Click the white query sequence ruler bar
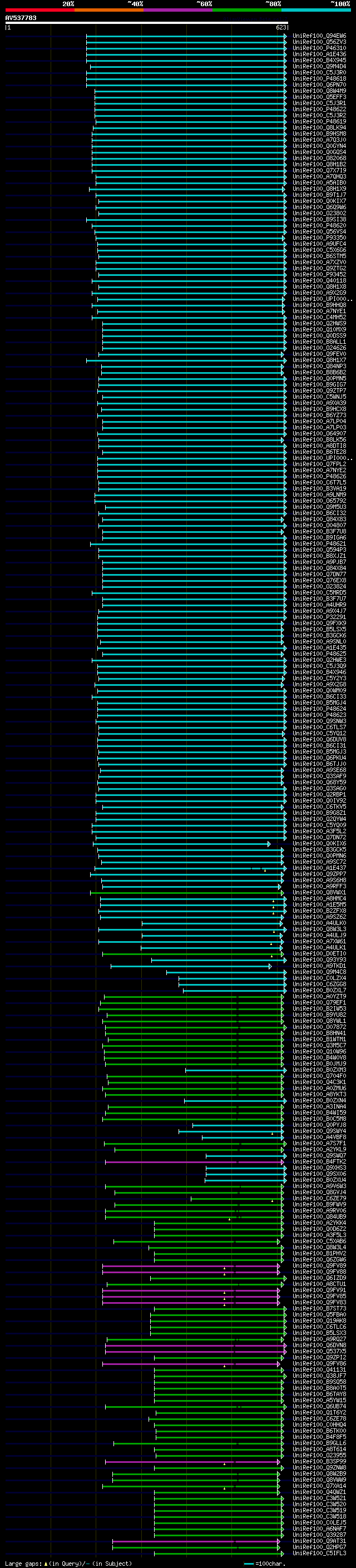Screen dimensions: 356x1568 point(147,22)
